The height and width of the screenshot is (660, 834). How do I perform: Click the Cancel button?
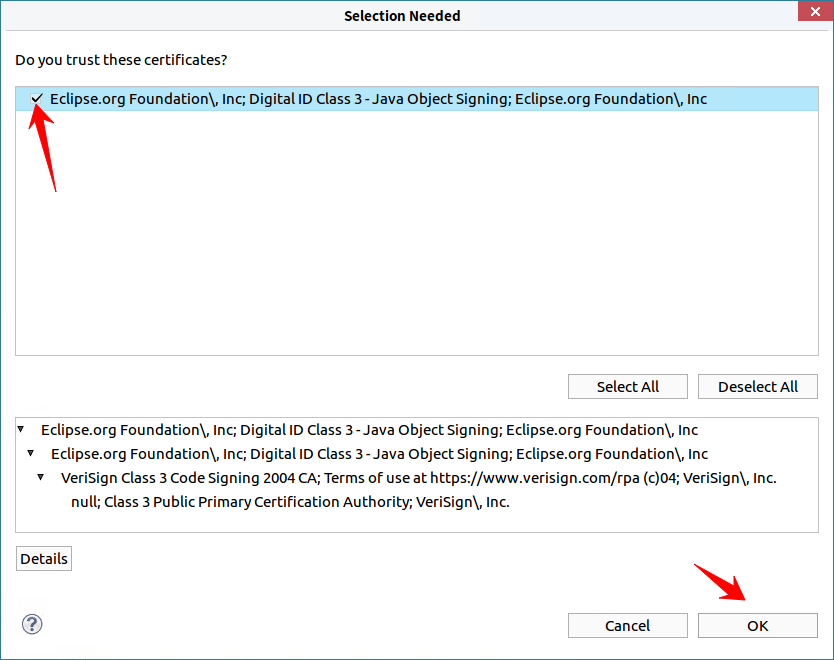(628, 625)
